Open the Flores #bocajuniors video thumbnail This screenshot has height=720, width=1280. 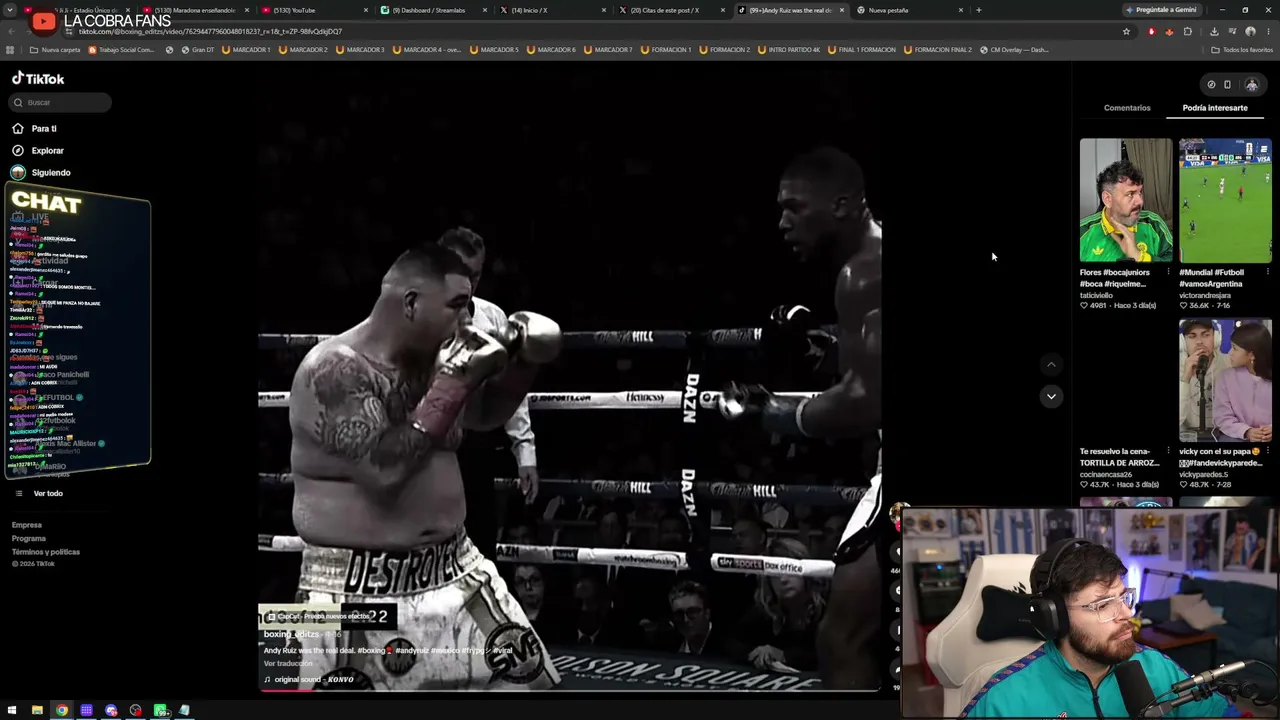coord(1126,200)
